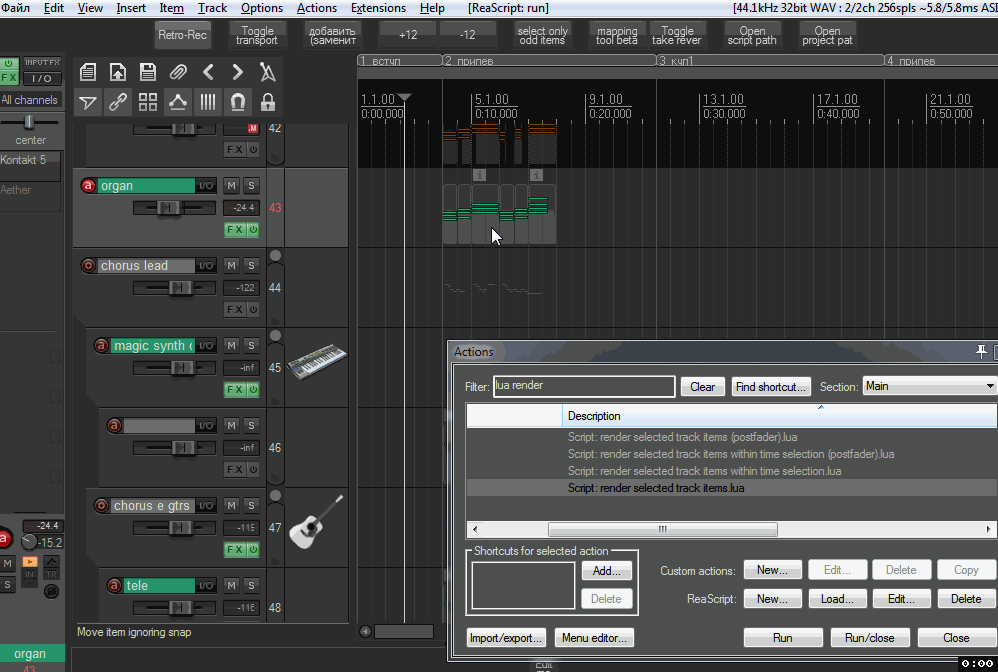The image size is (998, 672).
Task: Mute the organ track
Action: click(231, 186)
